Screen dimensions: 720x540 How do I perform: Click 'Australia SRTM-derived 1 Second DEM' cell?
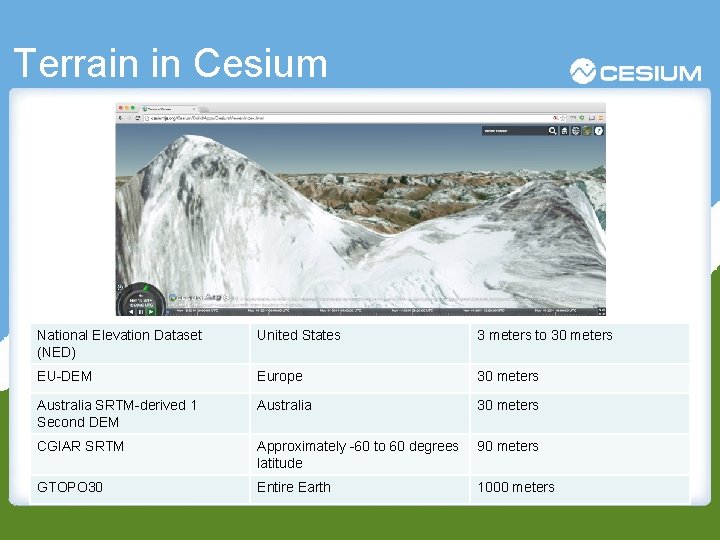pyautogui.click(x=140, y=413)
